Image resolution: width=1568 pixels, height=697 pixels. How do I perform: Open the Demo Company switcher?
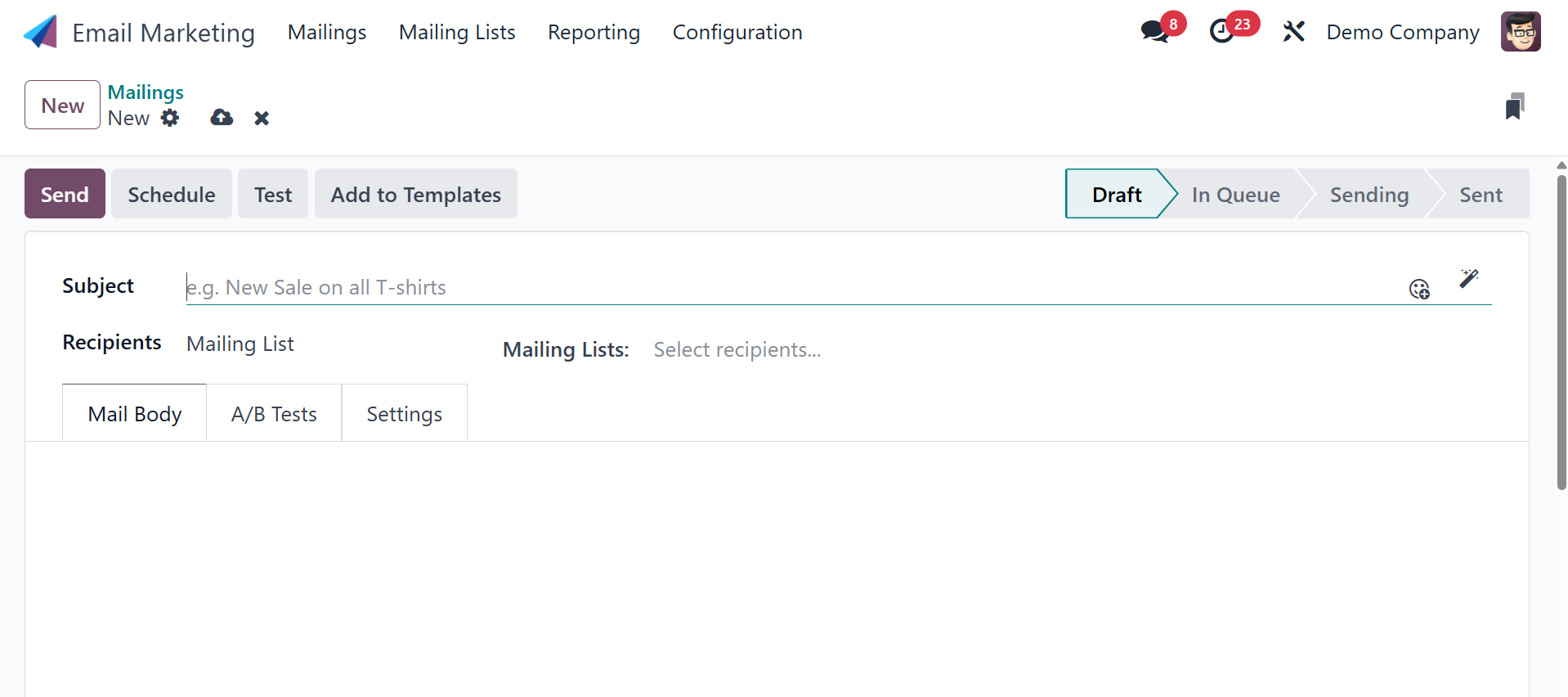tap(1402, 33)
